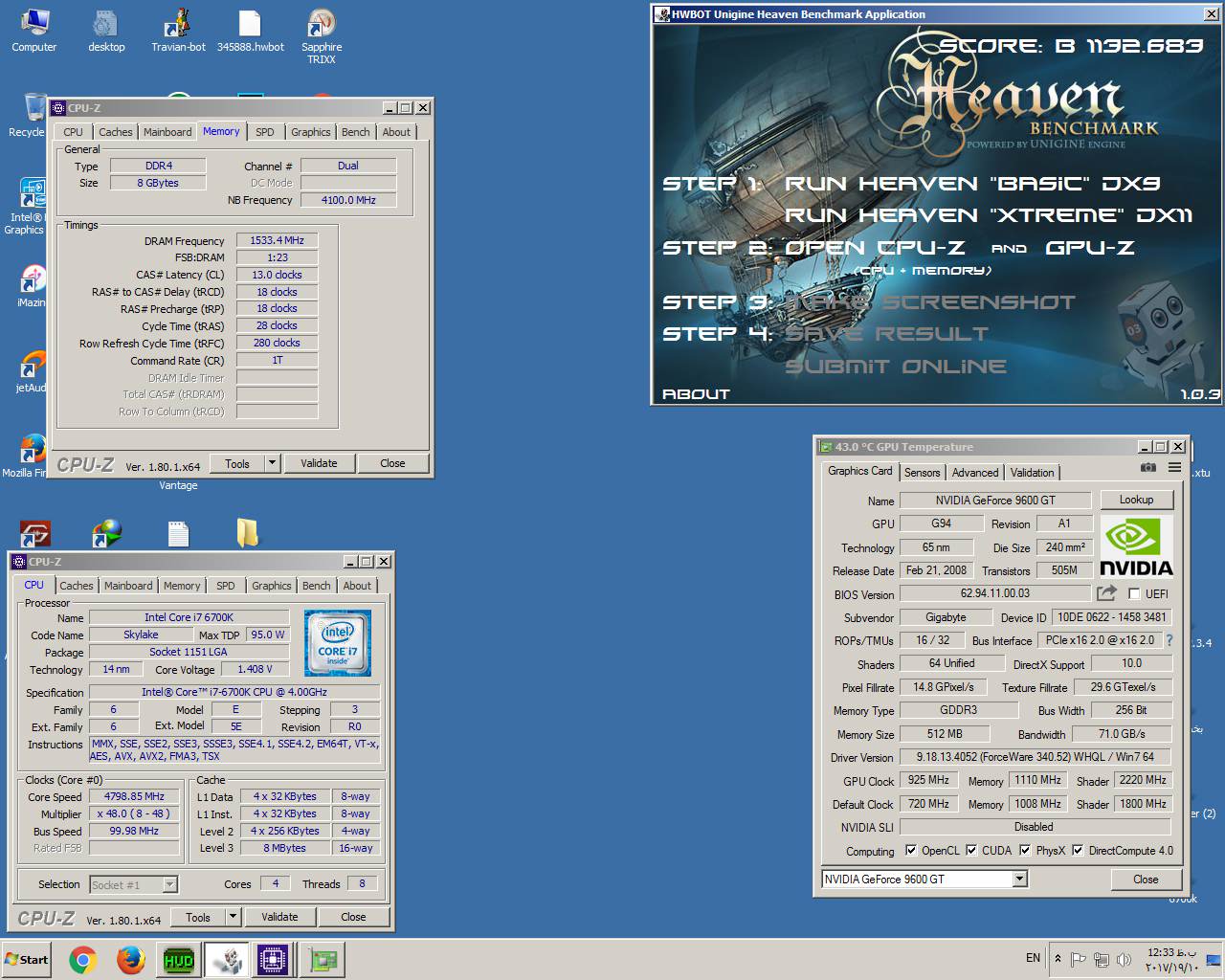This screenshot has height=980, width=1225.
Task: Click Save Result in Heaven window
Action: tap(886, 334)
